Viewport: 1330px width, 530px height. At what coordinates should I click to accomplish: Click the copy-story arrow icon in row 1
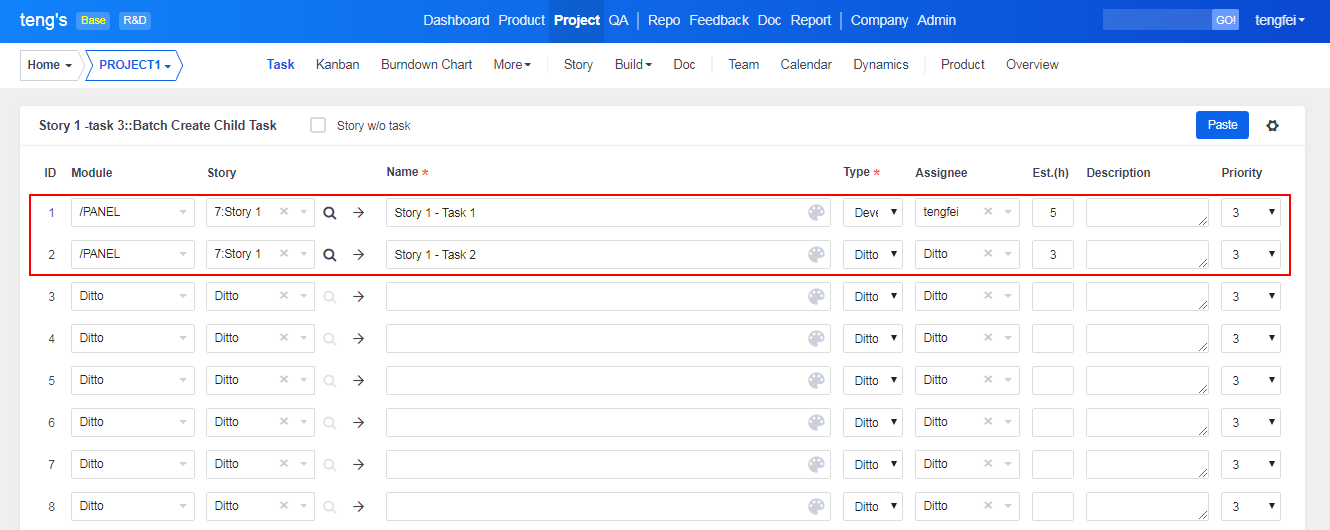point(359,213)
